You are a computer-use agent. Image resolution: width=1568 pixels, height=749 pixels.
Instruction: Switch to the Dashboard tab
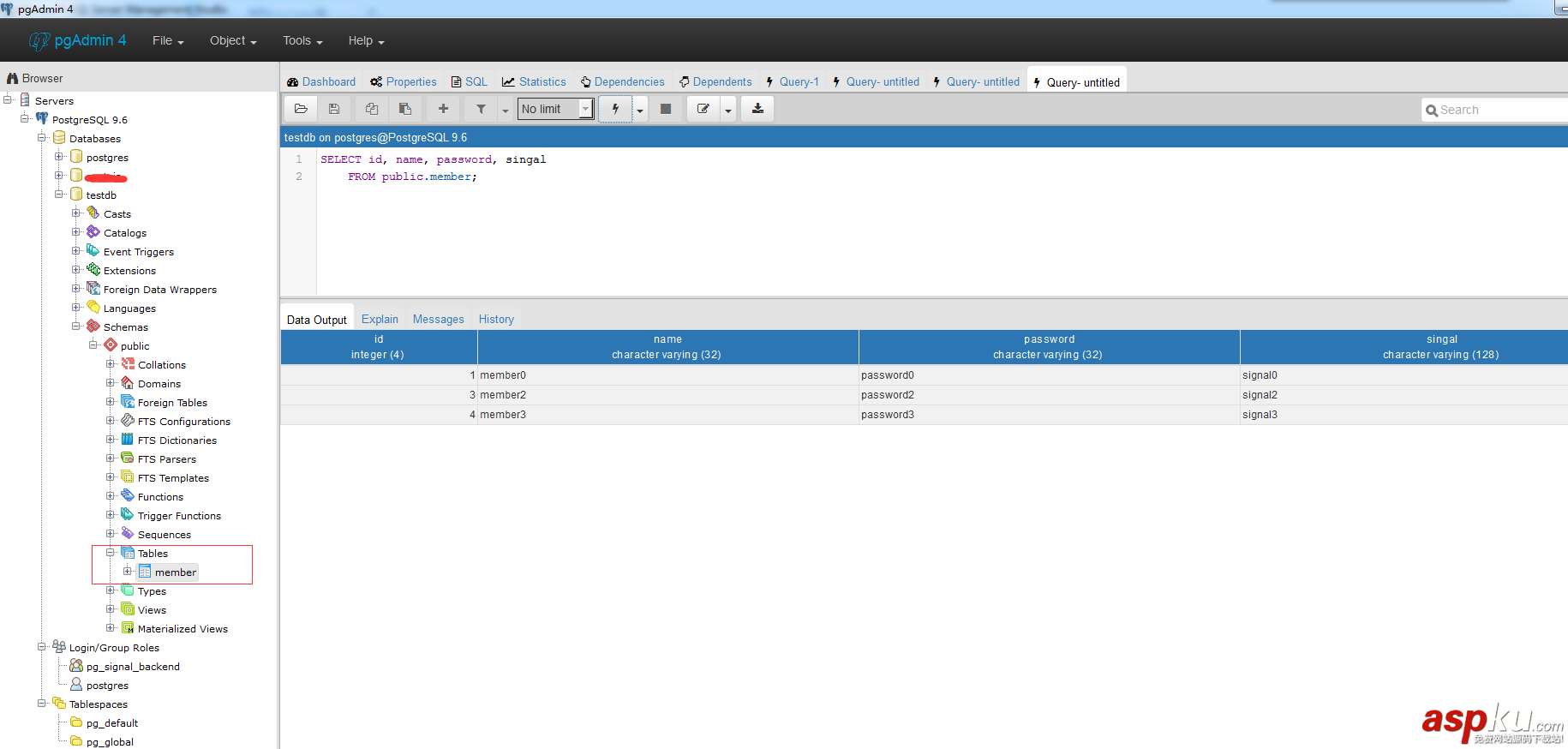click(321, 81)
